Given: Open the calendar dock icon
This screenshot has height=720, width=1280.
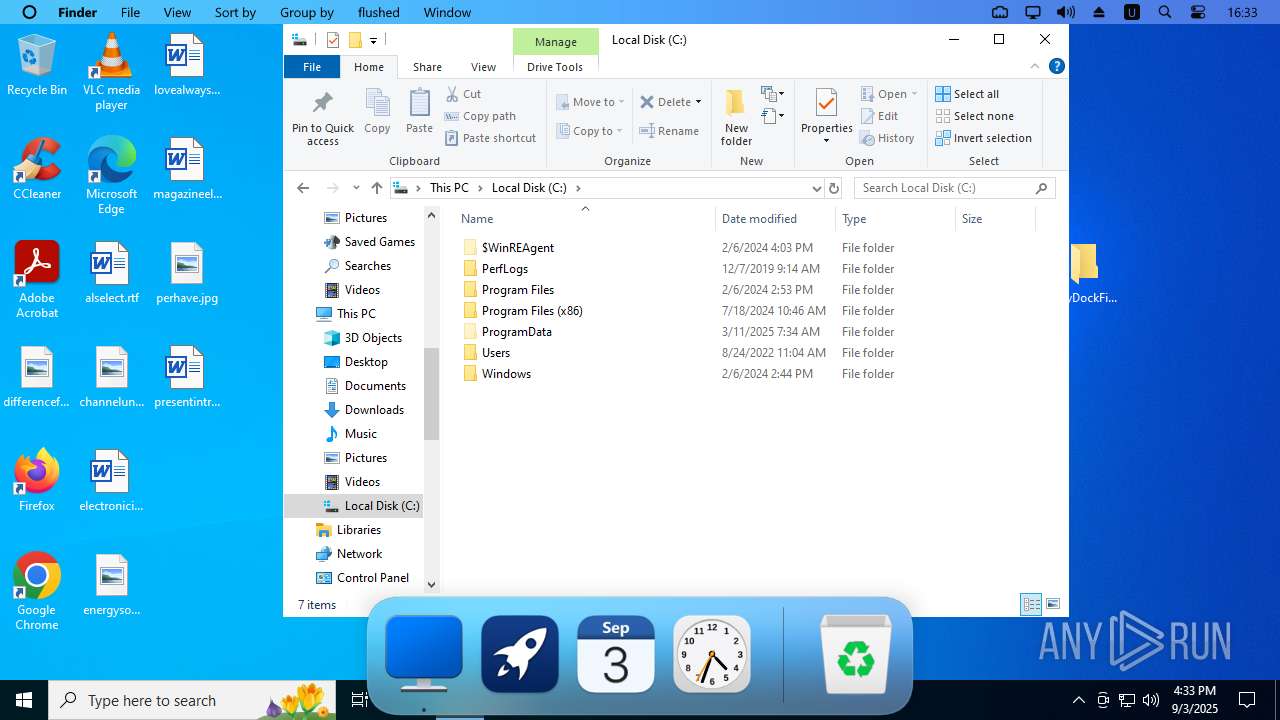Looking at the screenshot, I should (616, 655).
